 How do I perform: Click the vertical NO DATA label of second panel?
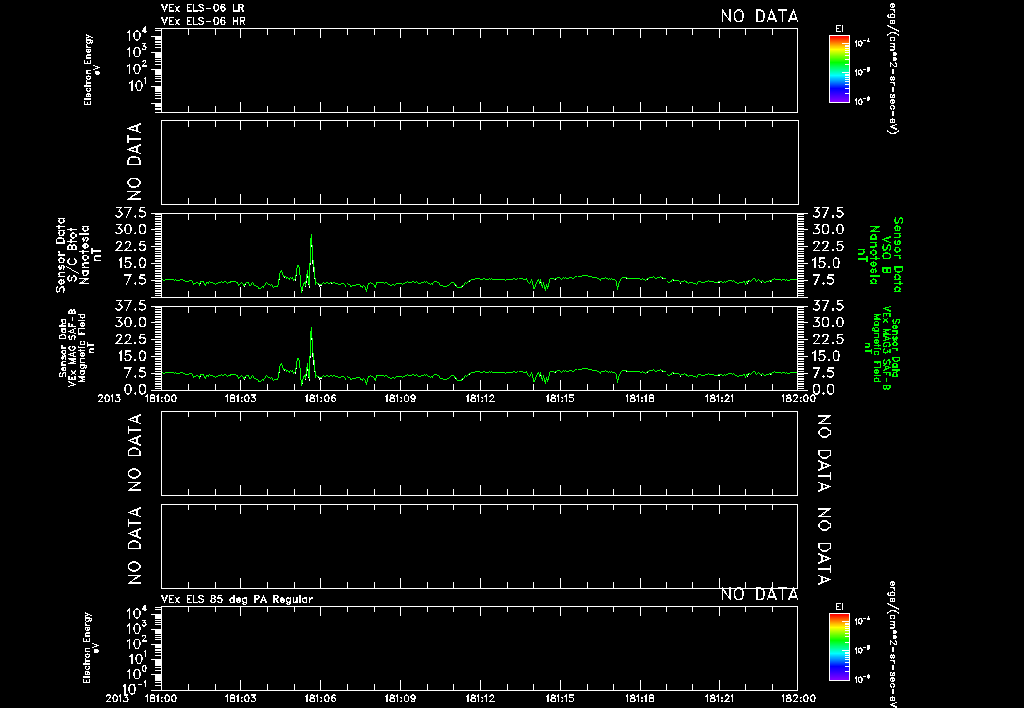pyautogui.click(x=134, y=162)
